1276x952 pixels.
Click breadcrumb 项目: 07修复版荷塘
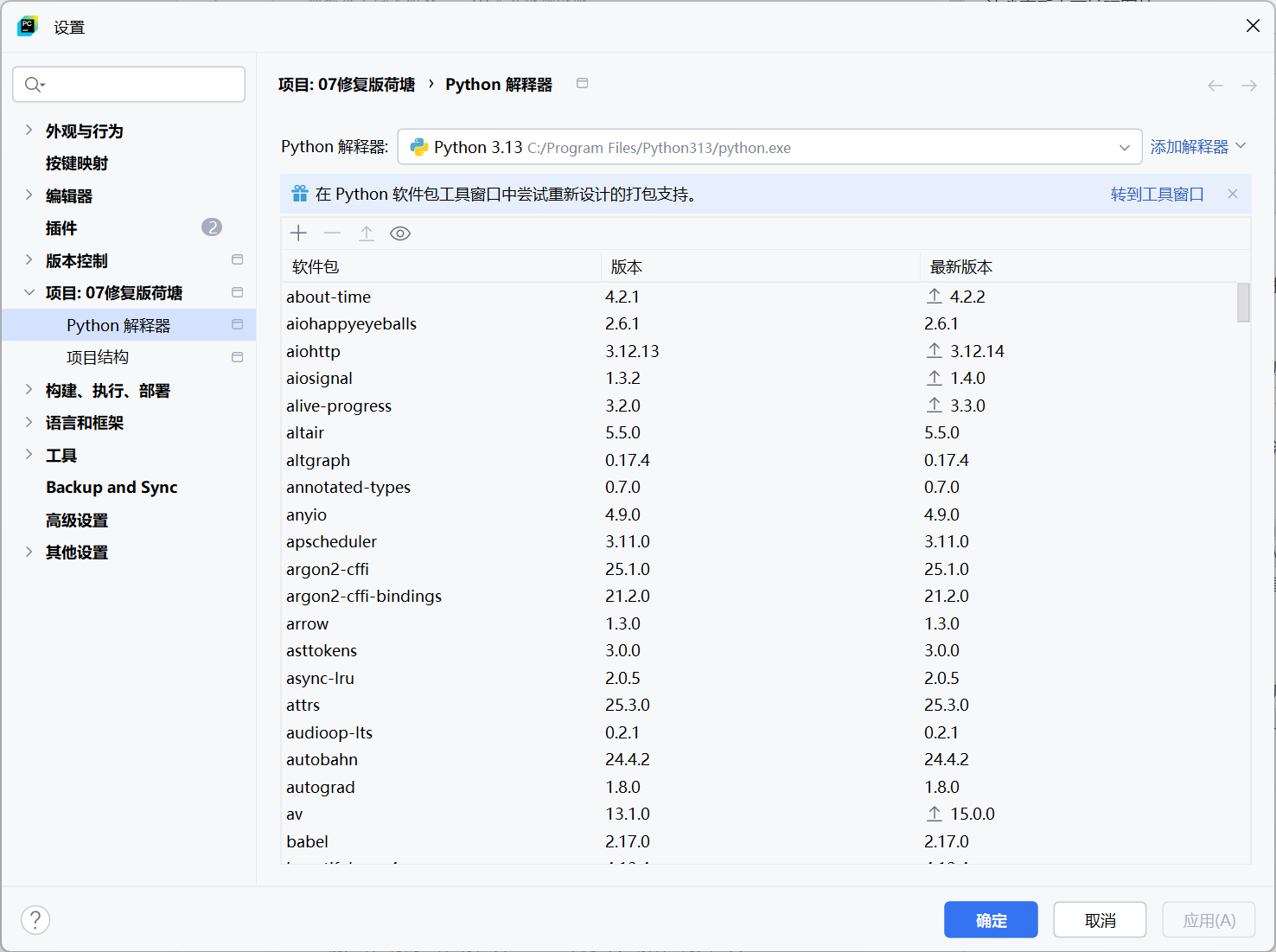coord(346,85)
